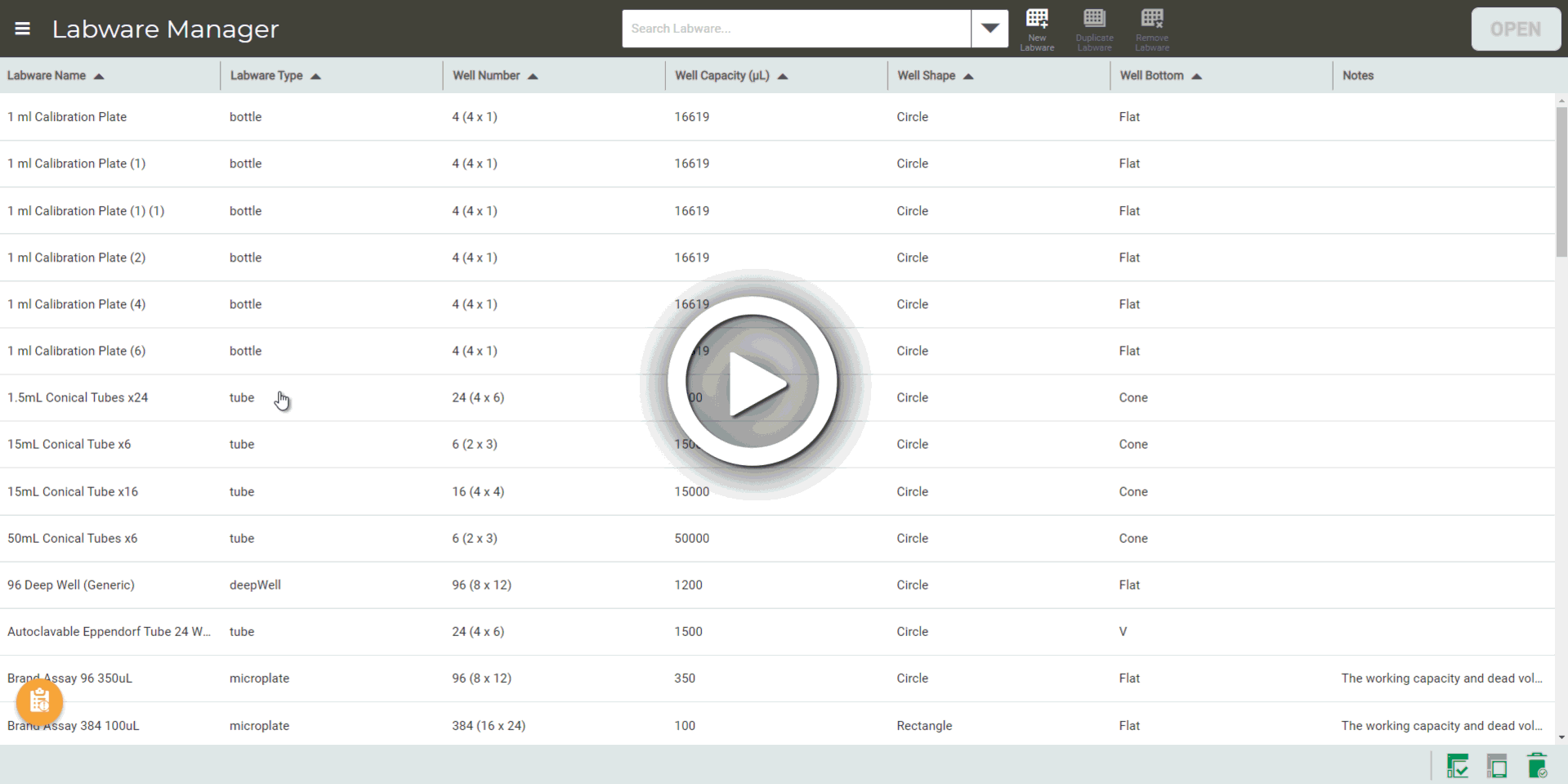Sort by Well Bottom column arrow
Image resolution: width=1568 pixels, height=784 pixels.
[x=1196, y=76]
